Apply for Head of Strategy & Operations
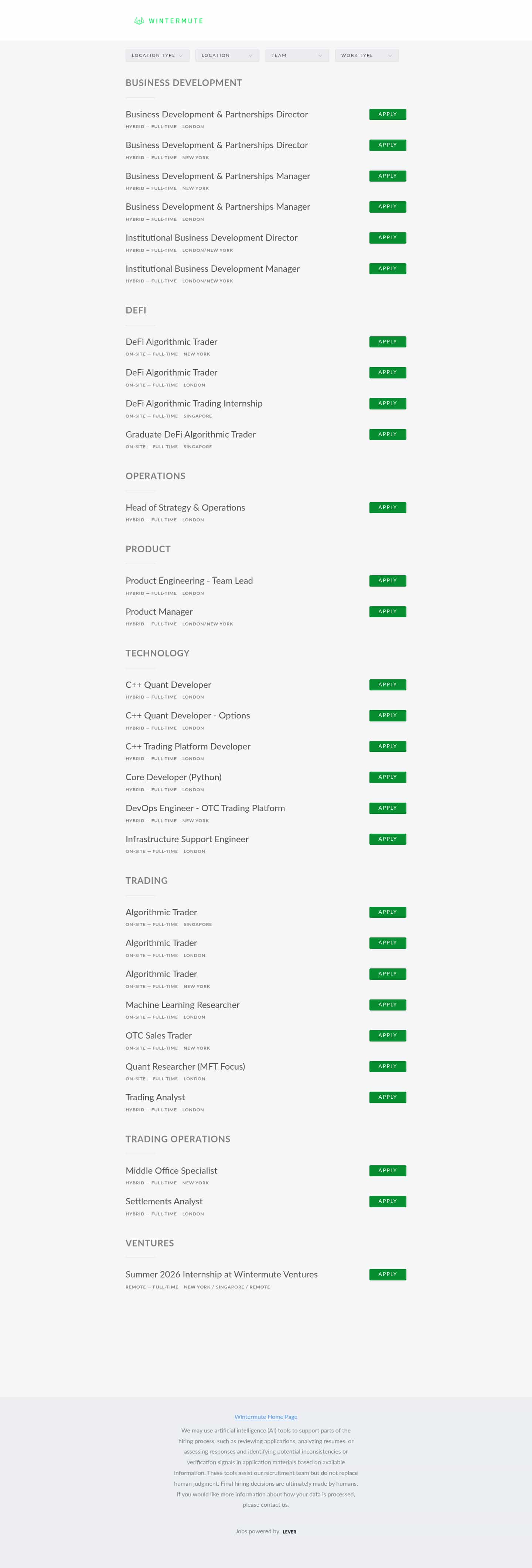The width and height of the screenshot is (532, 1568). point(388,508)
